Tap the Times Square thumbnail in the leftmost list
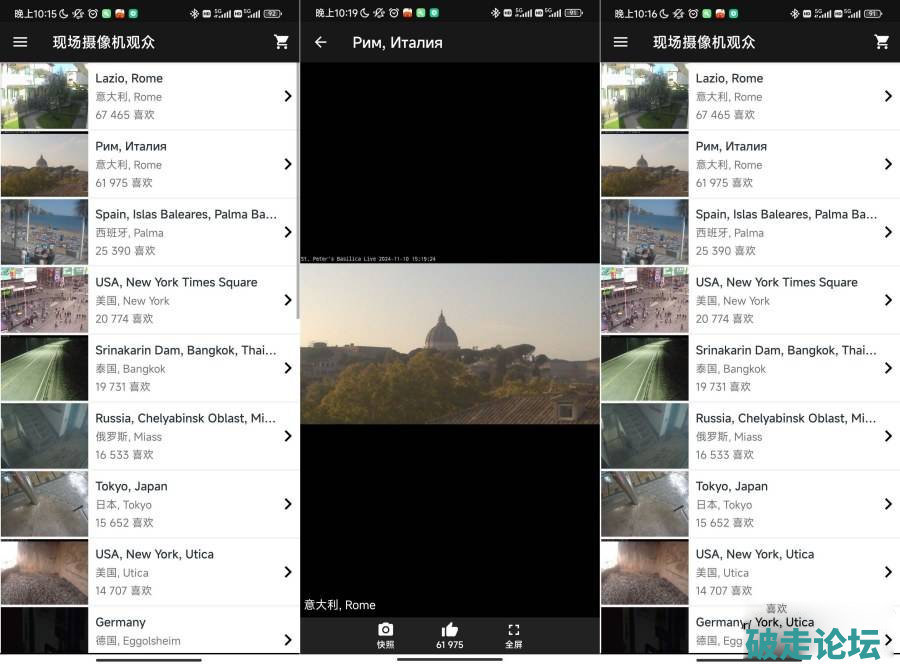Viewport: 900px width, 666px height. pyautogui.click(x=44, y=300)
